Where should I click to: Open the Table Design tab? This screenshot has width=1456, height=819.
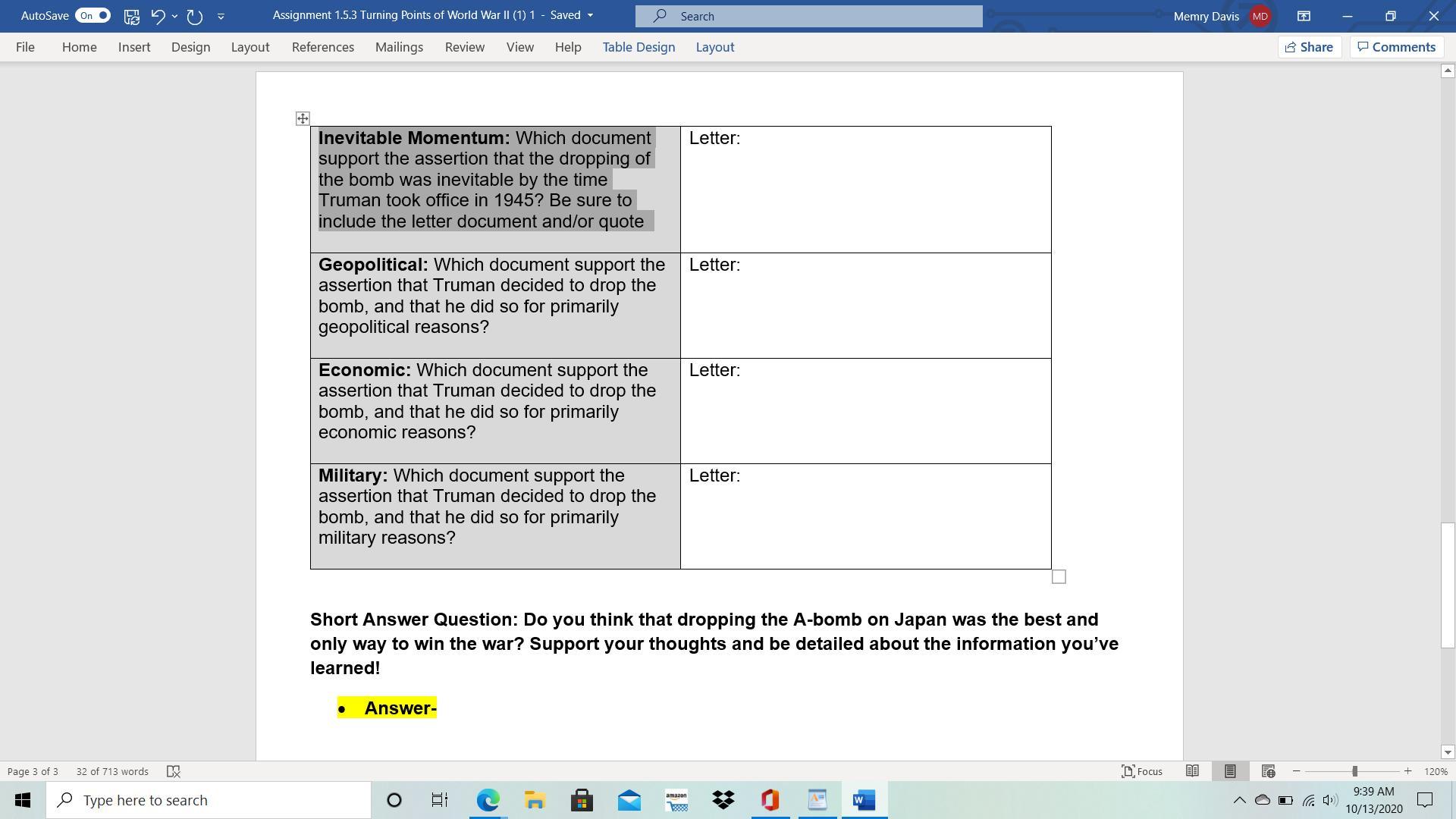tap(639, 47)
